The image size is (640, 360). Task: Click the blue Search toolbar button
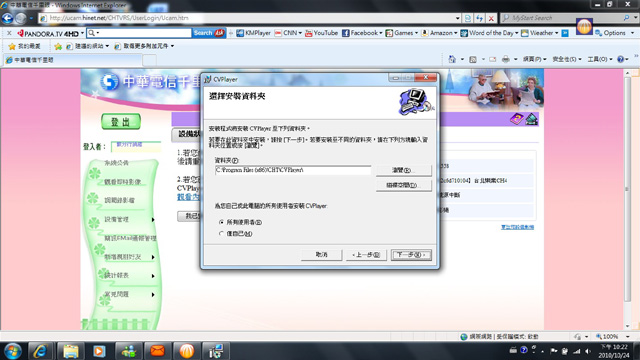tap(209, 33)
